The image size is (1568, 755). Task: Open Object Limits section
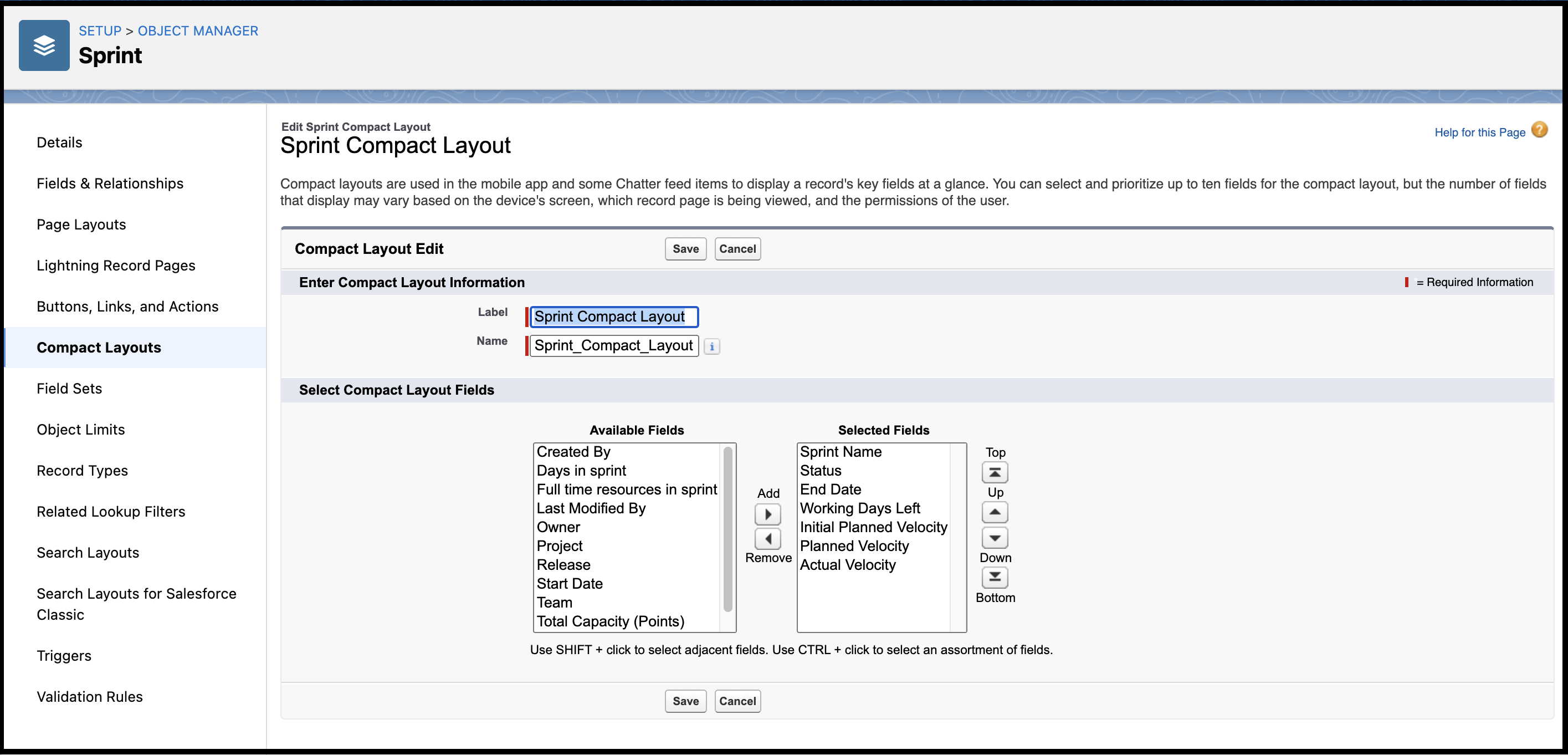point(81,430)
